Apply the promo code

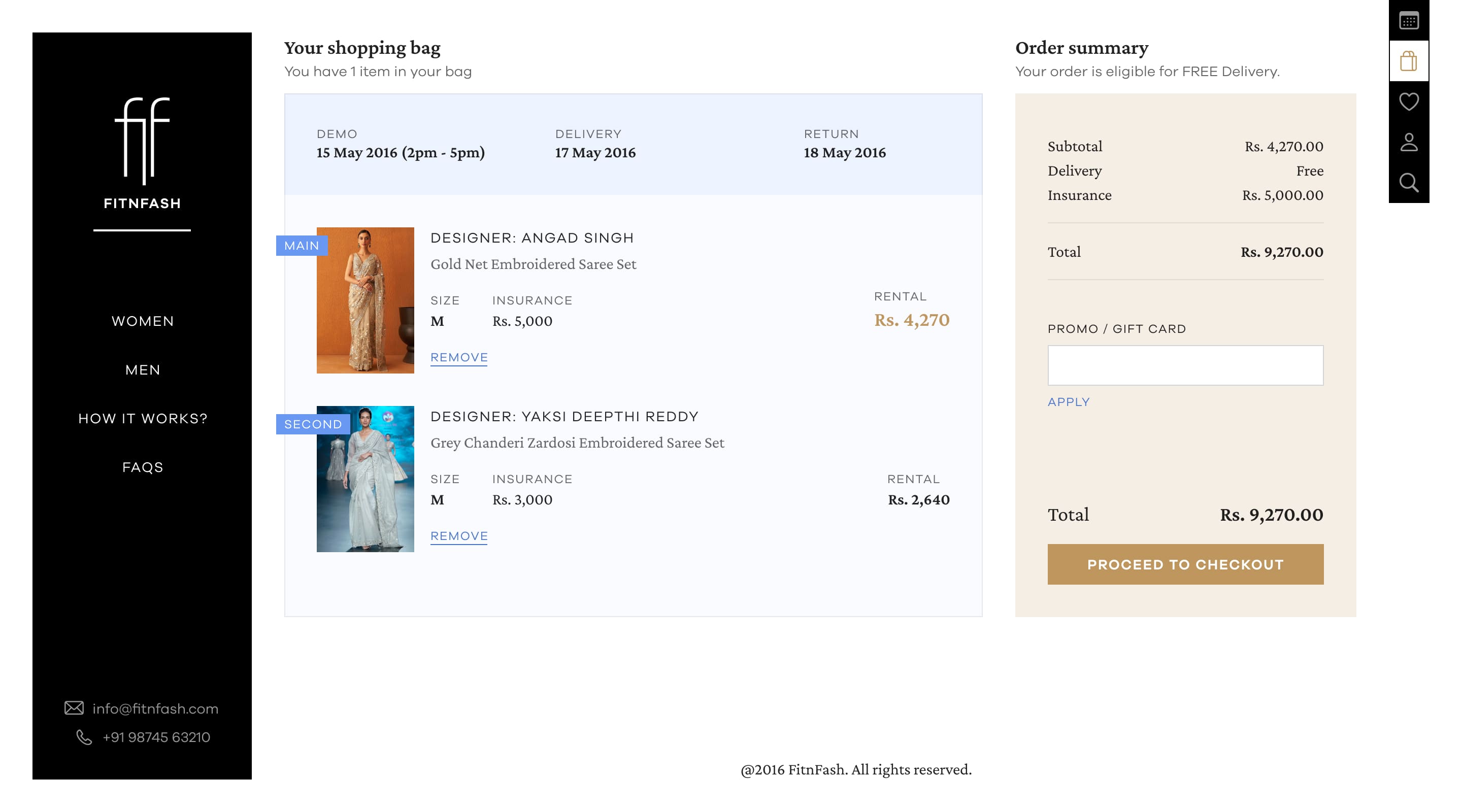tap(1068, 402)
